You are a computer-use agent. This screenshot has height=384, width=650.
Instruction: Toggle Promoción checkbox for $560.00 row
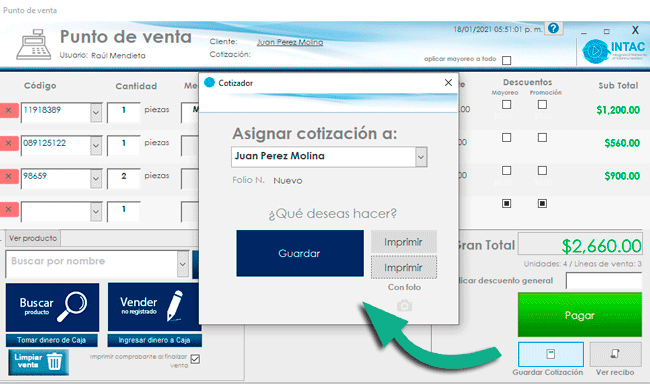coord(542,137)
